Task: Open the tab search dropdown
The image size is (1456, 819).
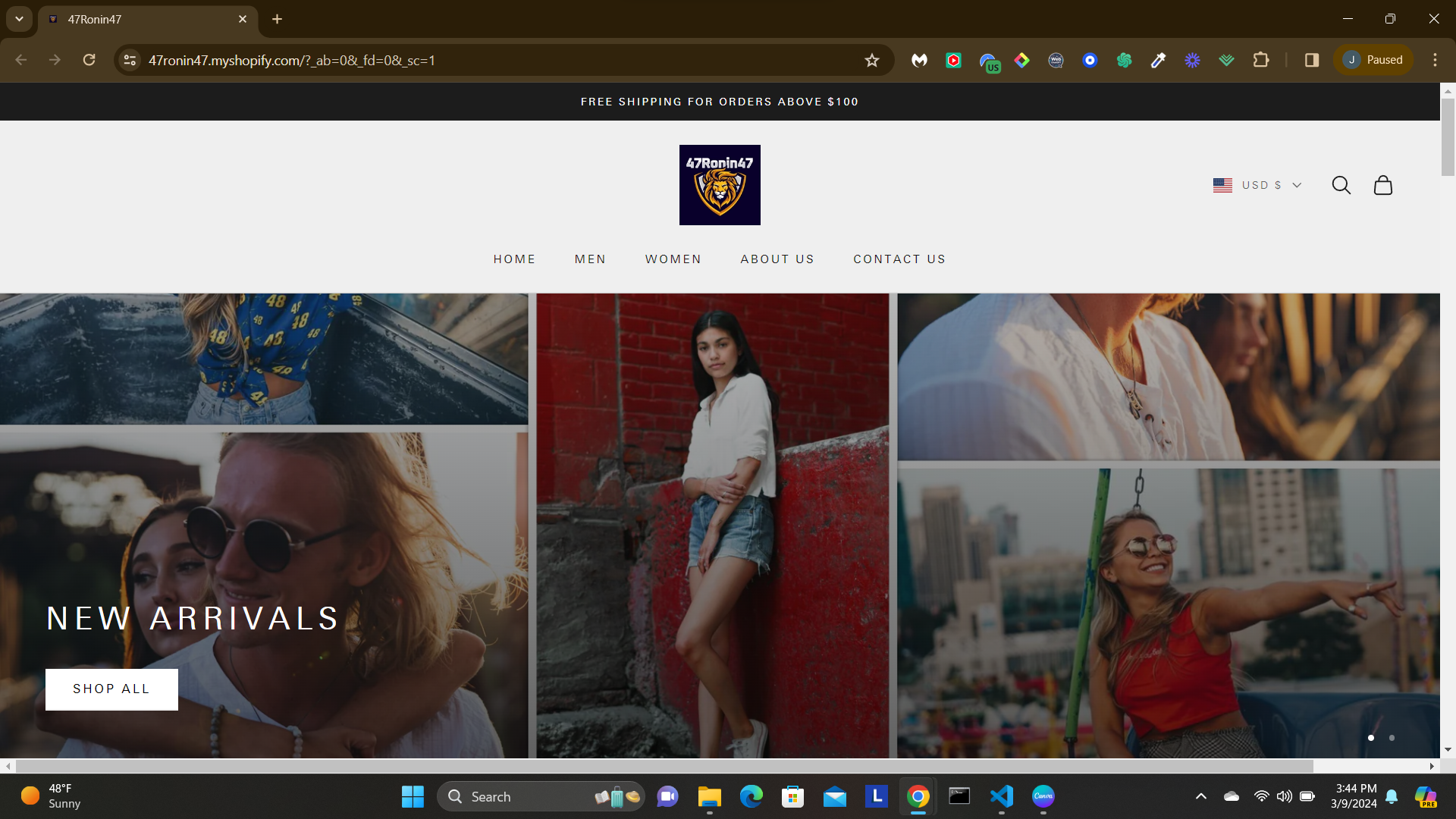Action: [19, 19]
